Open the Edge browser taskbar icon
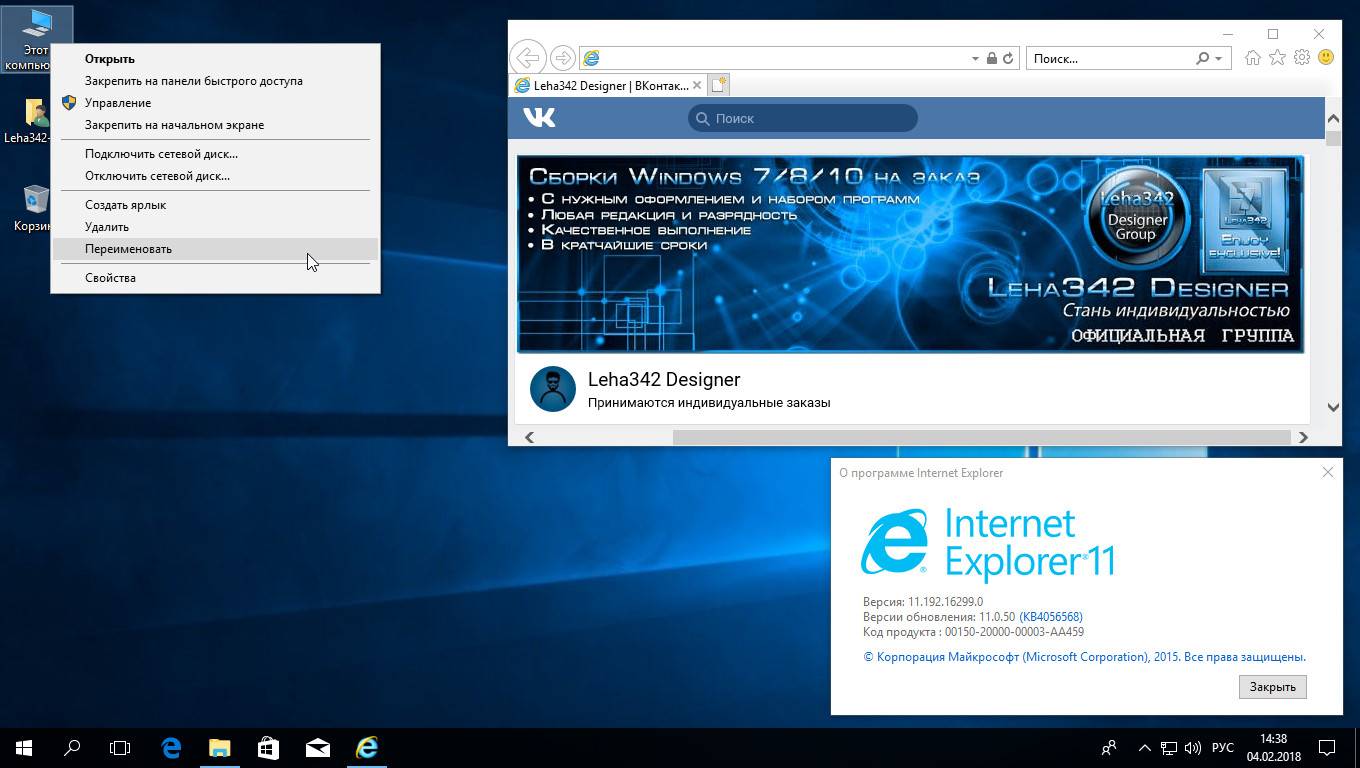Viewport: 1360px width, 768px height. [x=171, y=747]
